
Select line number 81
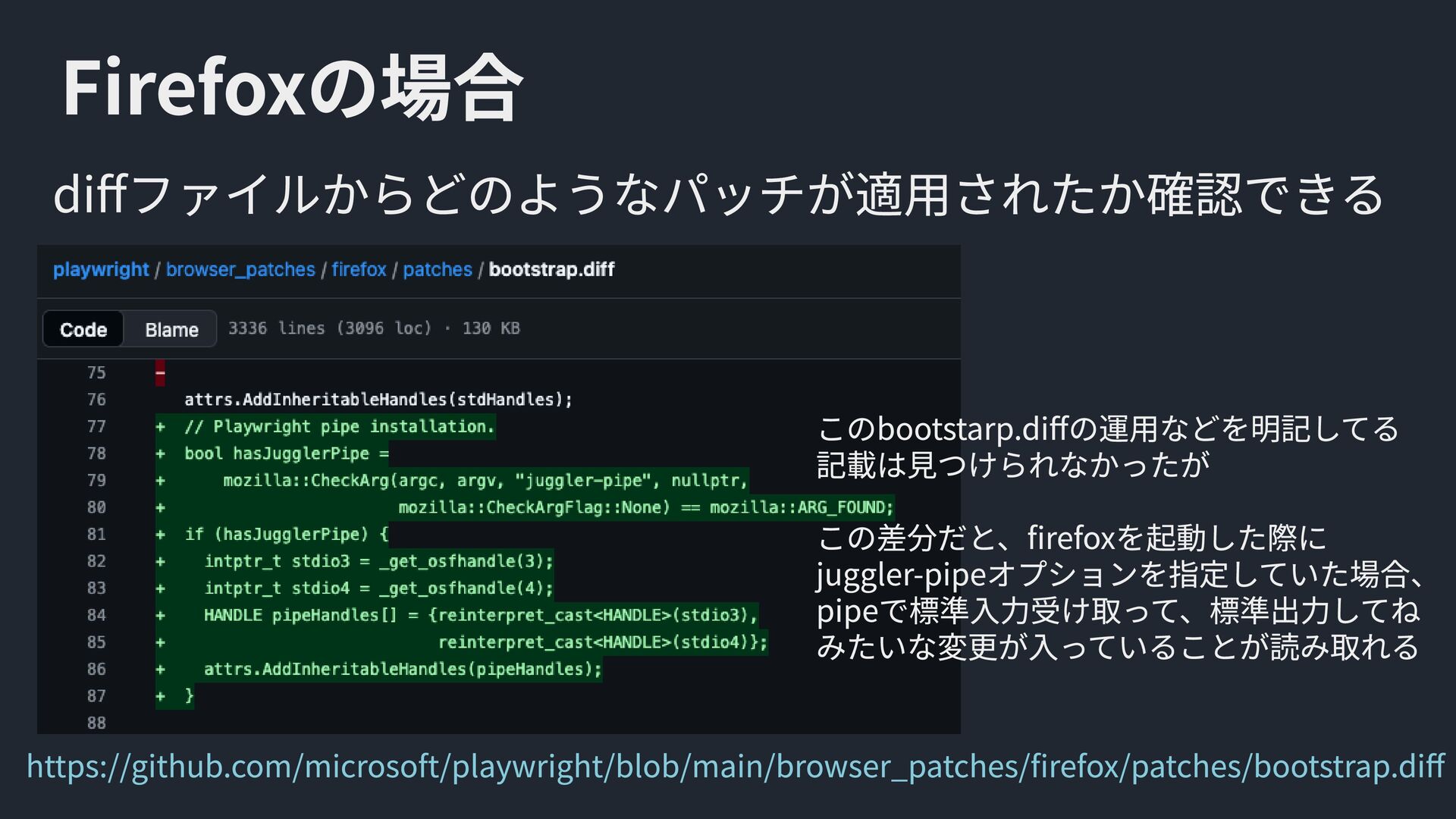coord(96,535)
